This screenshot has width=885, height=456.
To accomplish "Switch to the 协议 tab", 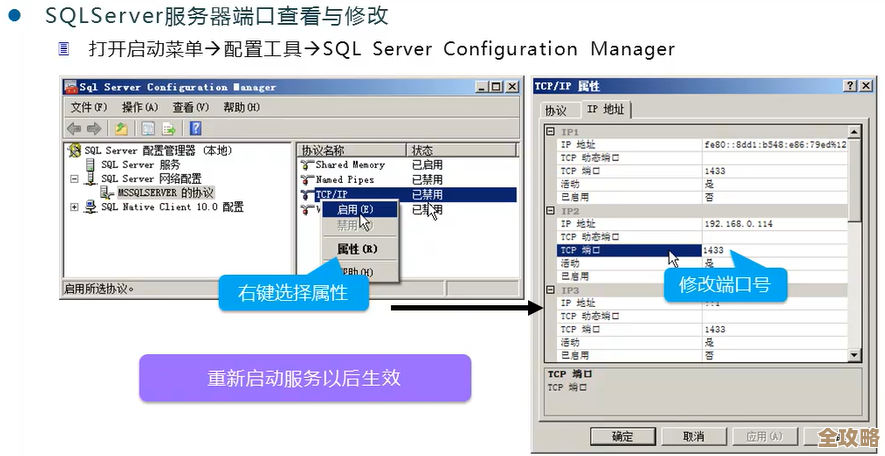I will coord(555,110).
